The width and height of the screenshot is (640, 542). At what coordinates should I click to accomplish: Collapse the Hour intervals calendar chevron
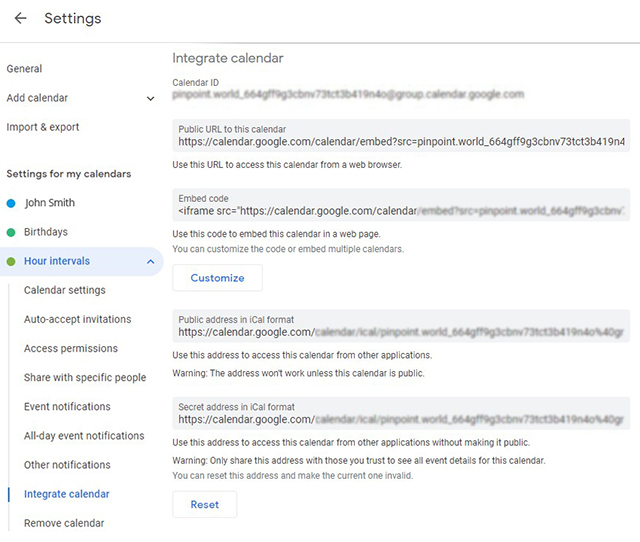(x=150, y=261)
